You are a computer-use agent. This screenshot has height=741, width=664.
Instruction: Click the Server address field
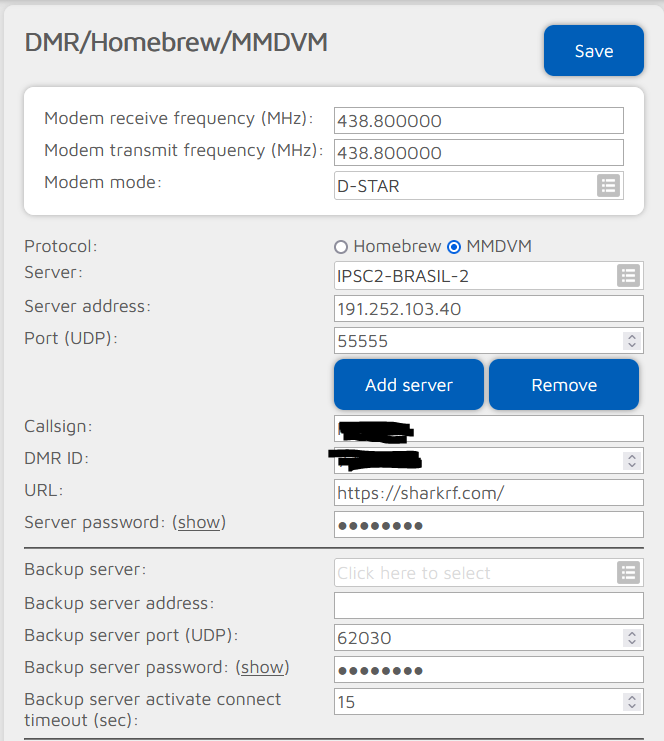[488, 308]
